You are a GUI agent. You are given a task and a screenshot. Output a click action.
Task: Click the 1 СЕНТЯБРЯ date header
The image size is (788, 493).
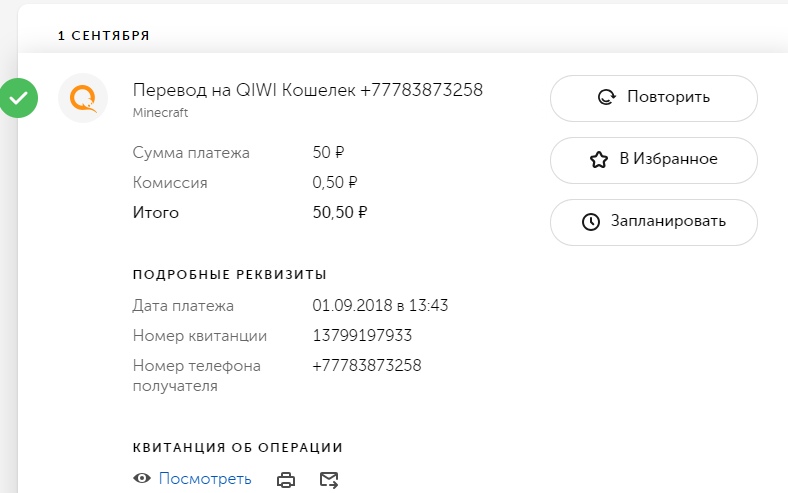click(x=104, y=36)
